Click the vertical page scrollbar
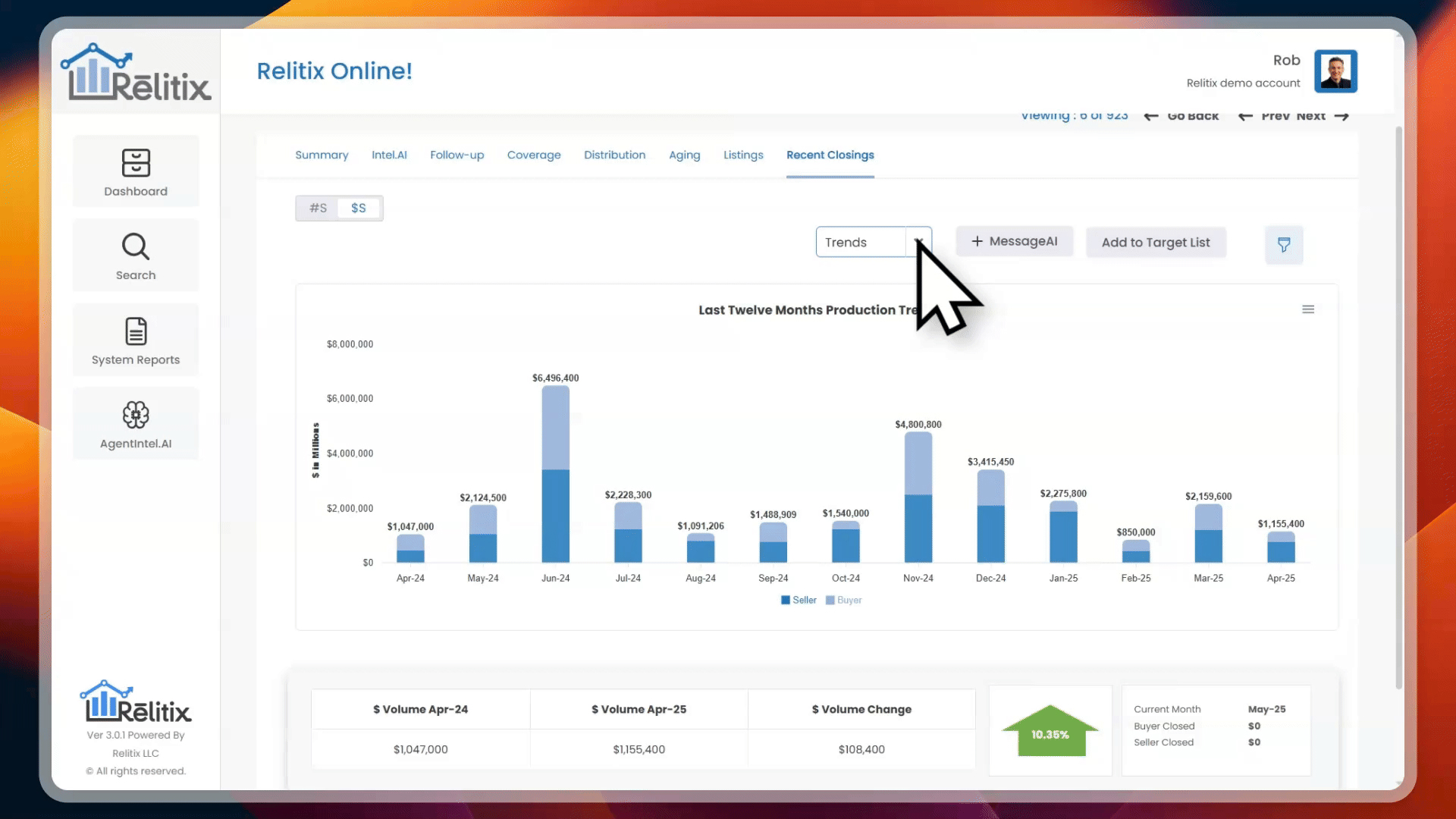The width and height of the screenshot is (1456, 819). pyautogui.click(x=1398, y=408)
